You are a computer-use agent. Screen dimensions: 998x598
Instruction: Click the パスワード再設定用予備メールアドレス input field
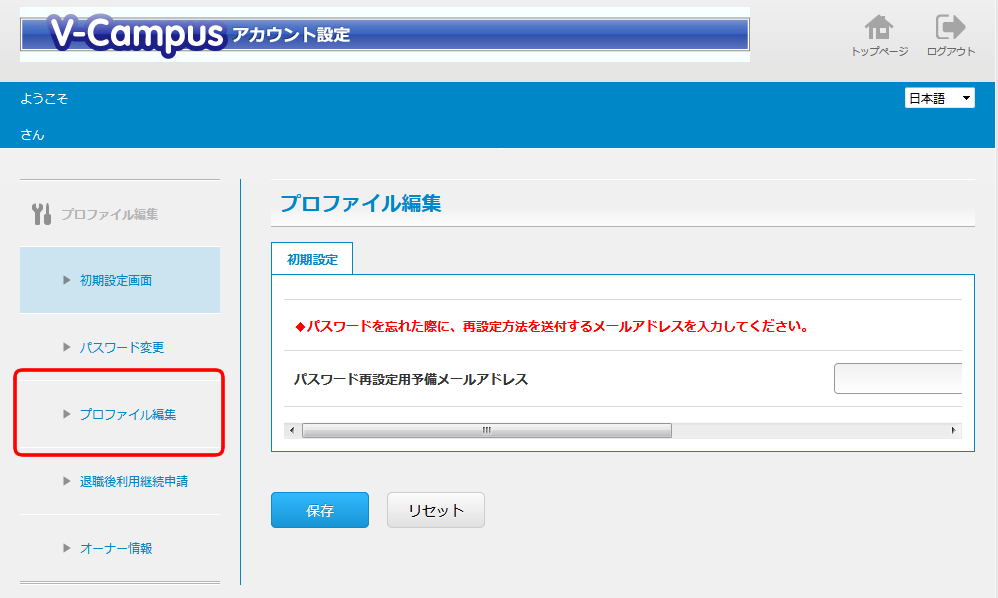click(898, 379)
